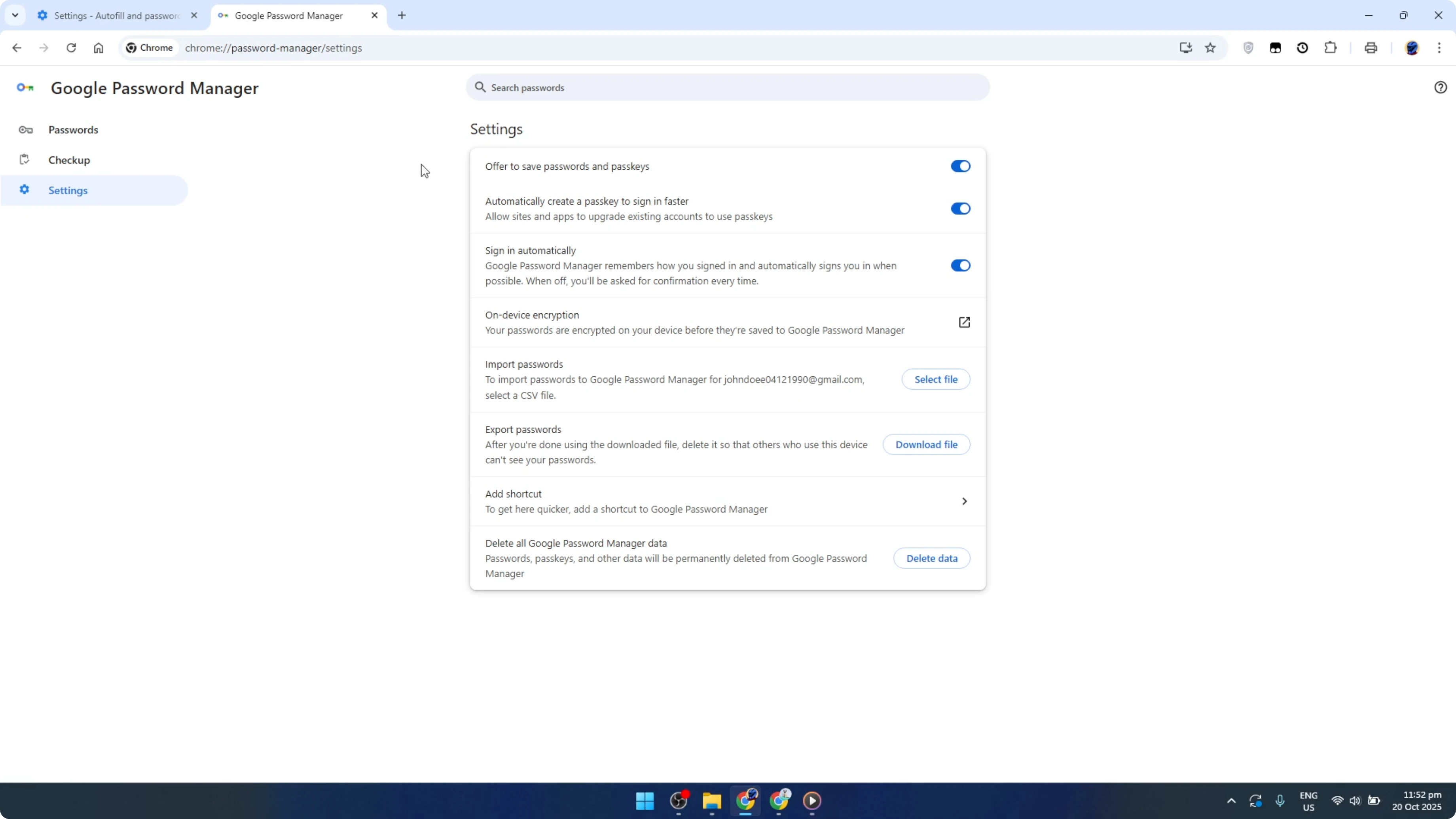The width and height of the screenshot is (1456, 819).
Task: Click the help question mark icon
Action: point(1440,87)
